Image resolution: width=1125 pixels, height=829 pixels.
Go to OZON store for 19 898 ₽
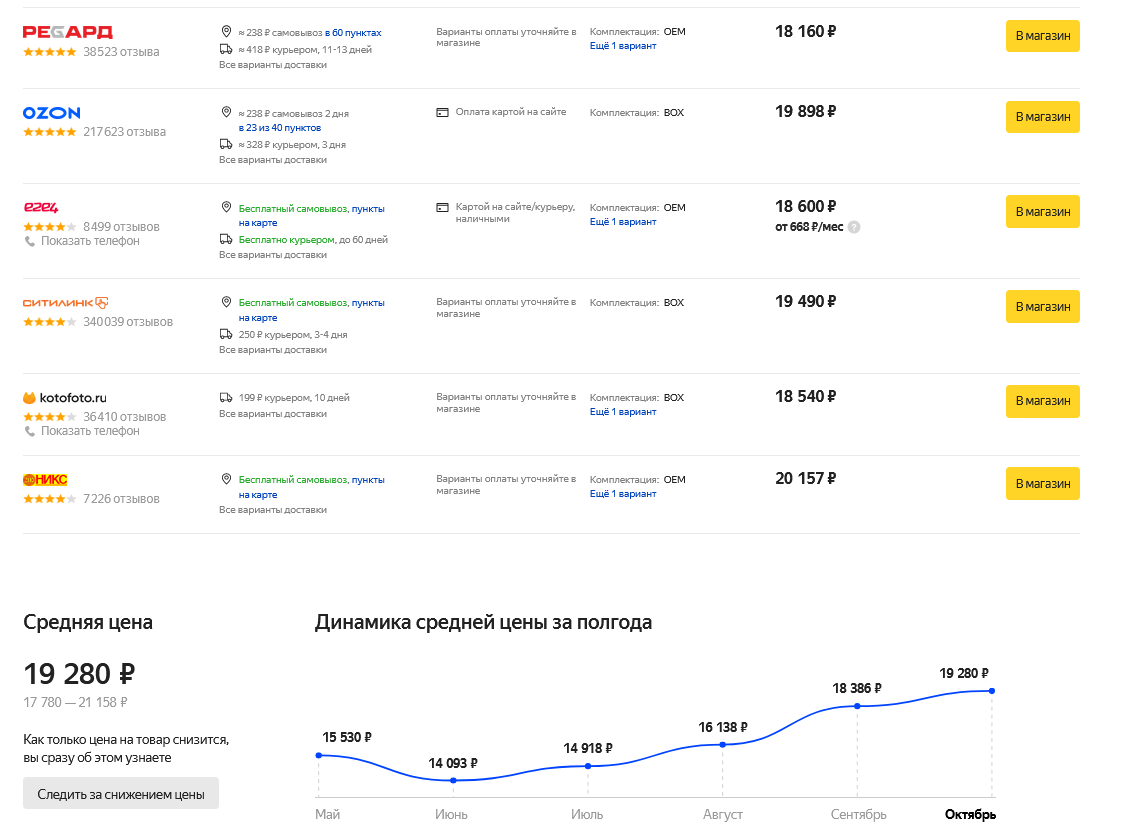point(1042,117)
